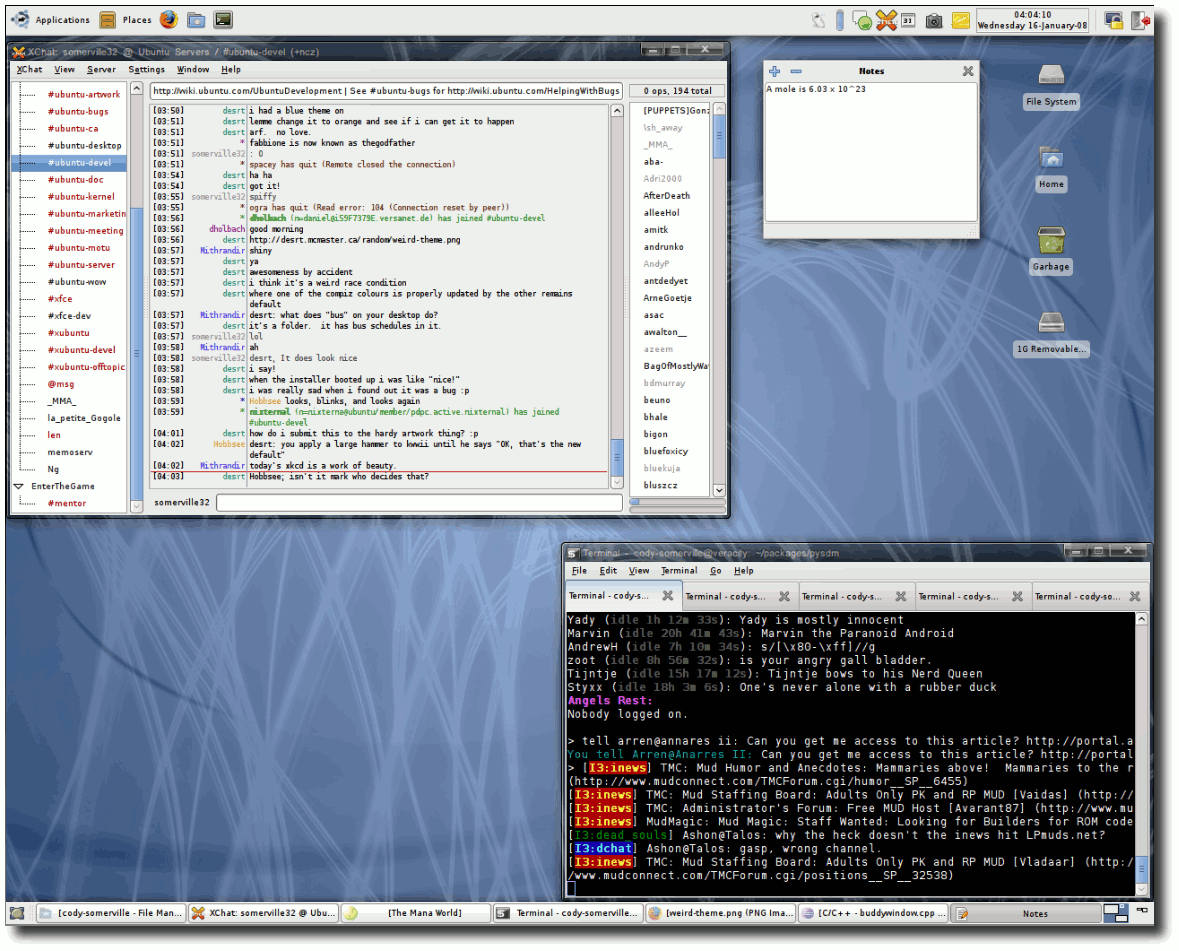Switch workspace using the bottom panel pager
1179x951 pixels.
[x=1116, y=913]
